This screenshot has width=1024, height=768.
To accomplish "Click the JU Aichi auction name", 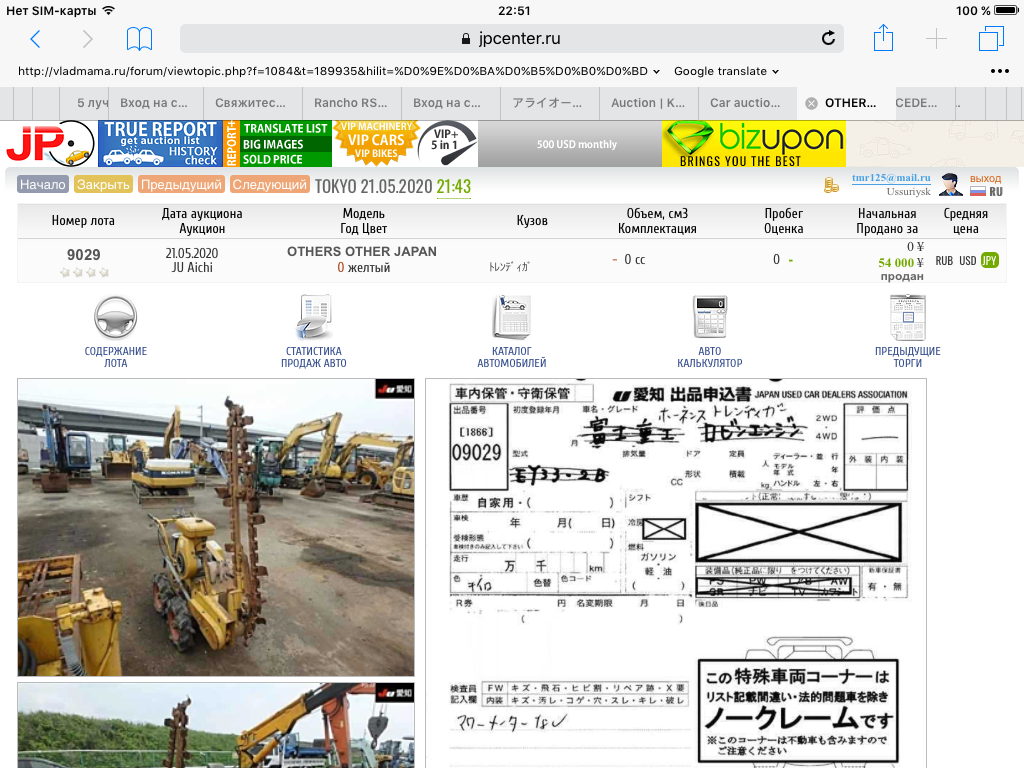I will pos(192,267).
